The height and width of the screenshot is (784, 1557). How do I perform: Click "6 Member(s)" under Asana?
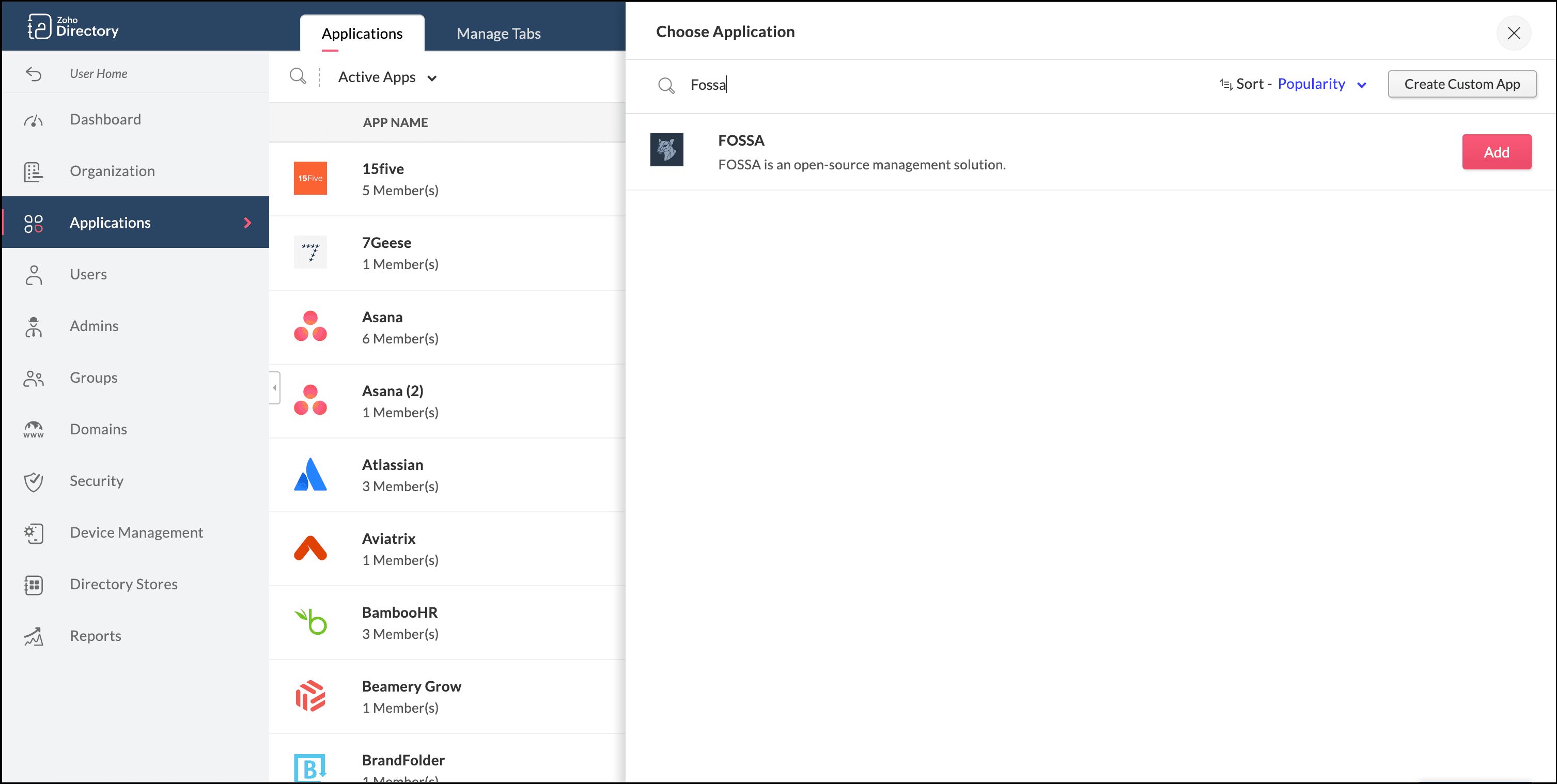click(x=400, y=338)
